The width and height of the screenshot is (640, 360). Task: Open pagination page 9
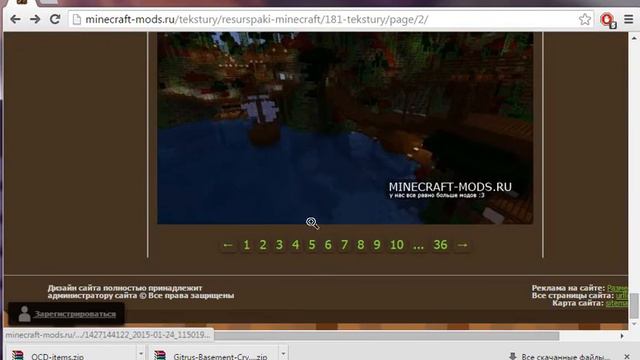377,245
